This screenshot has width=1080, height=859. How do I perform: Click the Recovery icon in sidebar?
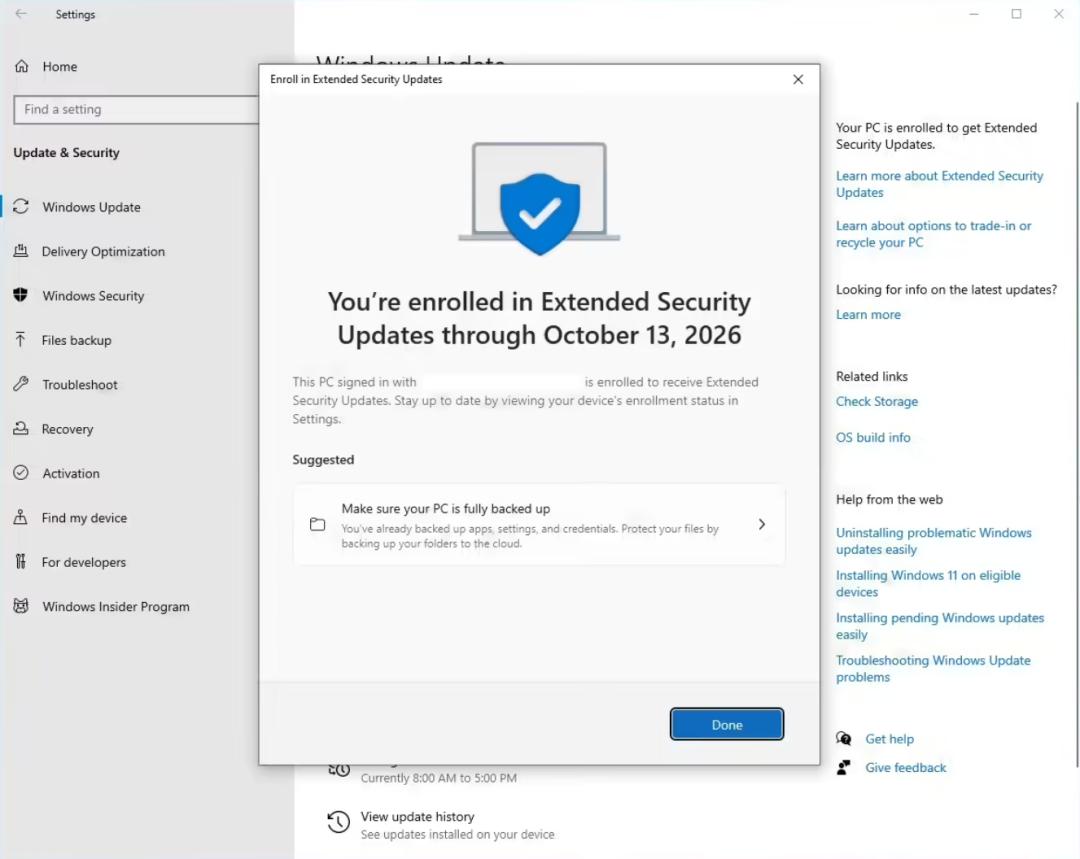(20, 429)
